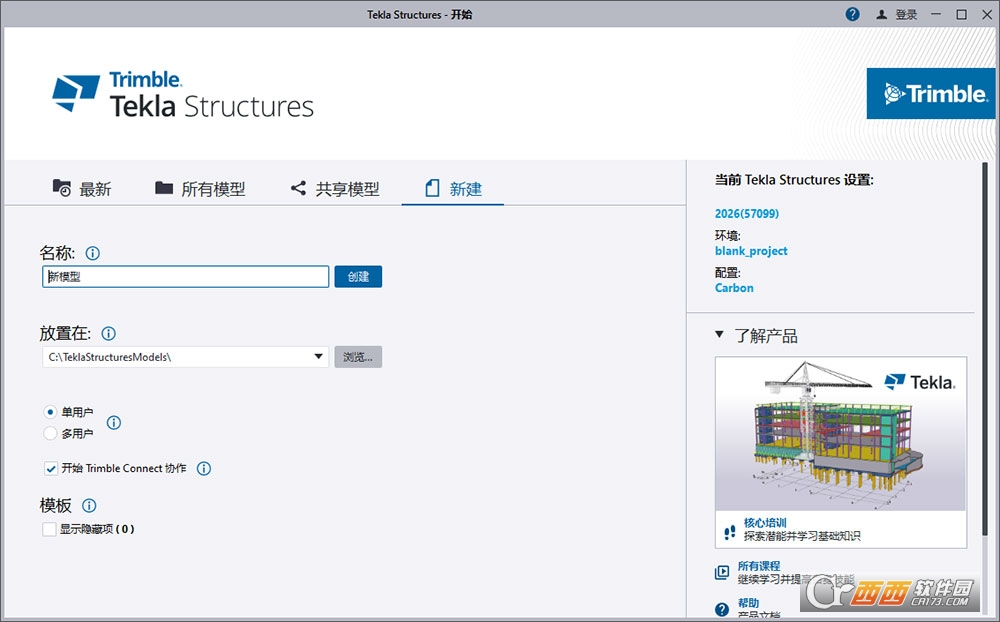Screen dimensions: 1000x622
Task: Select the 新建 tab
Action: [x=453, y=189]
